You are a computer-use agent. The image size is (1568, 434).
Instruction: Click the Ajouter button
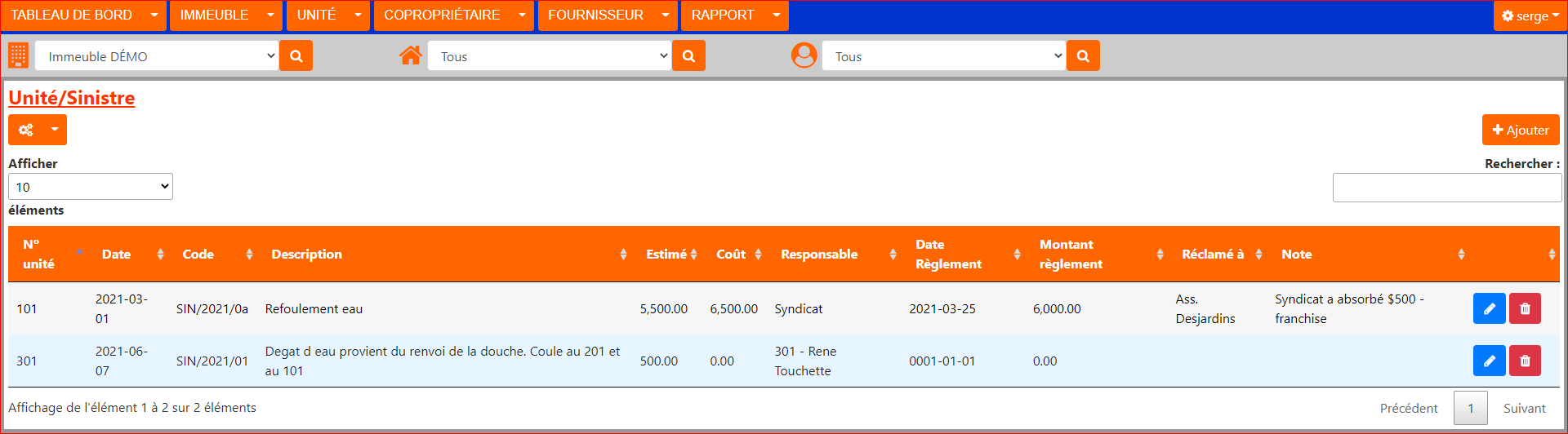coord(1520,130)
